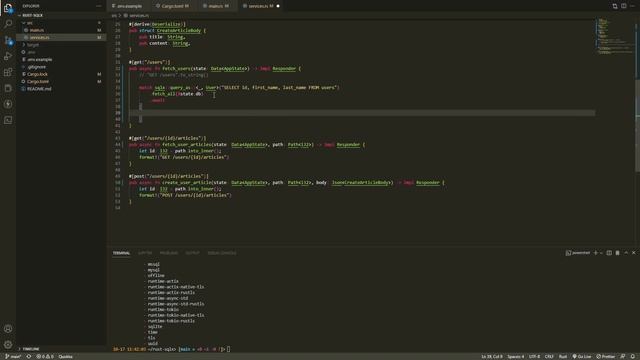
Task: Click UTF-8 encoding indicator
Action: pos(534,357)
